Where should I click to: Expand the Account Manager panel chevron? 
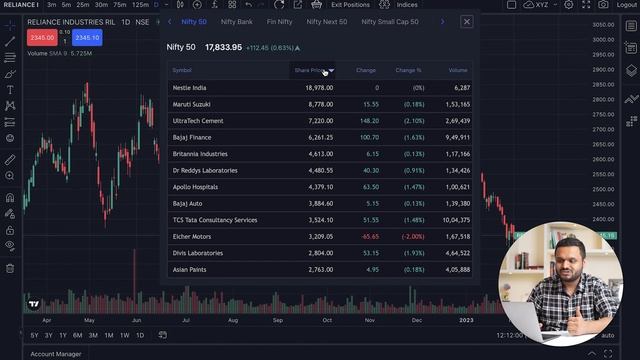click(x=591, y=353)
